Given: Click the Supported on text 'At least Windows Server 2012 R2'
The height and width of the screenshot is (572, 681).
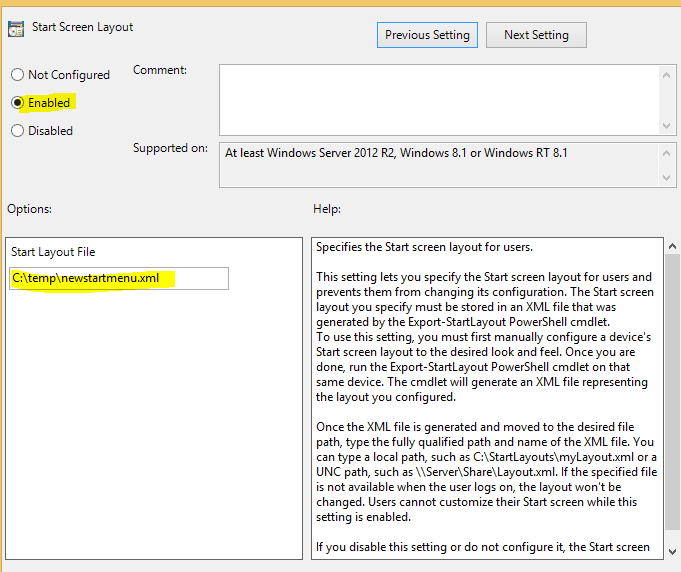Looking at the screenshot, I should click(x=310, y=153).
